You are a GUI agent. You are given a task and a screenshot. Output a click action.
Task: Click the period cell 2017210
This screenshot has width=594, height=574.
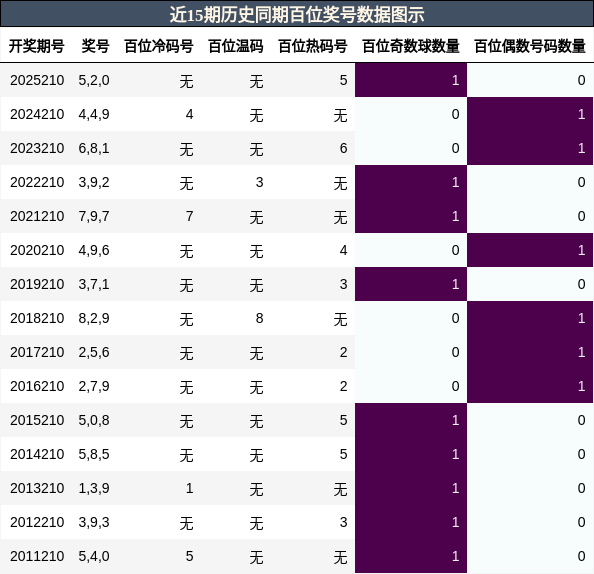[x=37, y=352]
